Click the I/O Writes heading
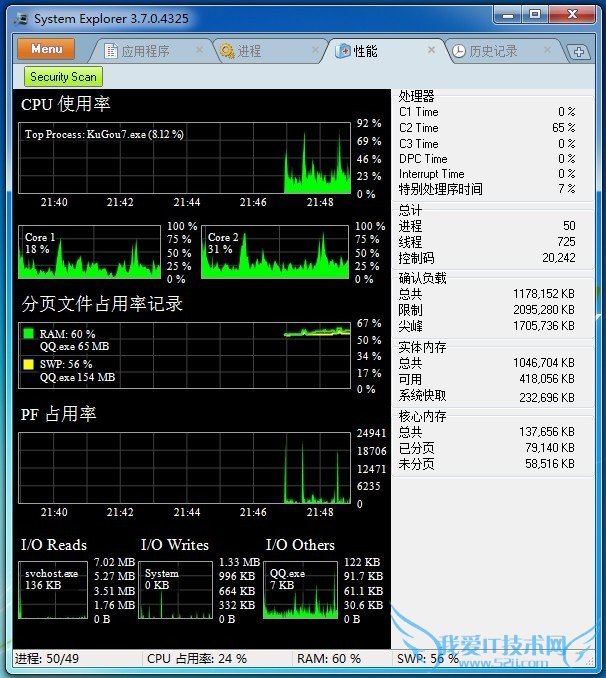The width and height of the screenshot is (606, 678). tap(175, 544)
